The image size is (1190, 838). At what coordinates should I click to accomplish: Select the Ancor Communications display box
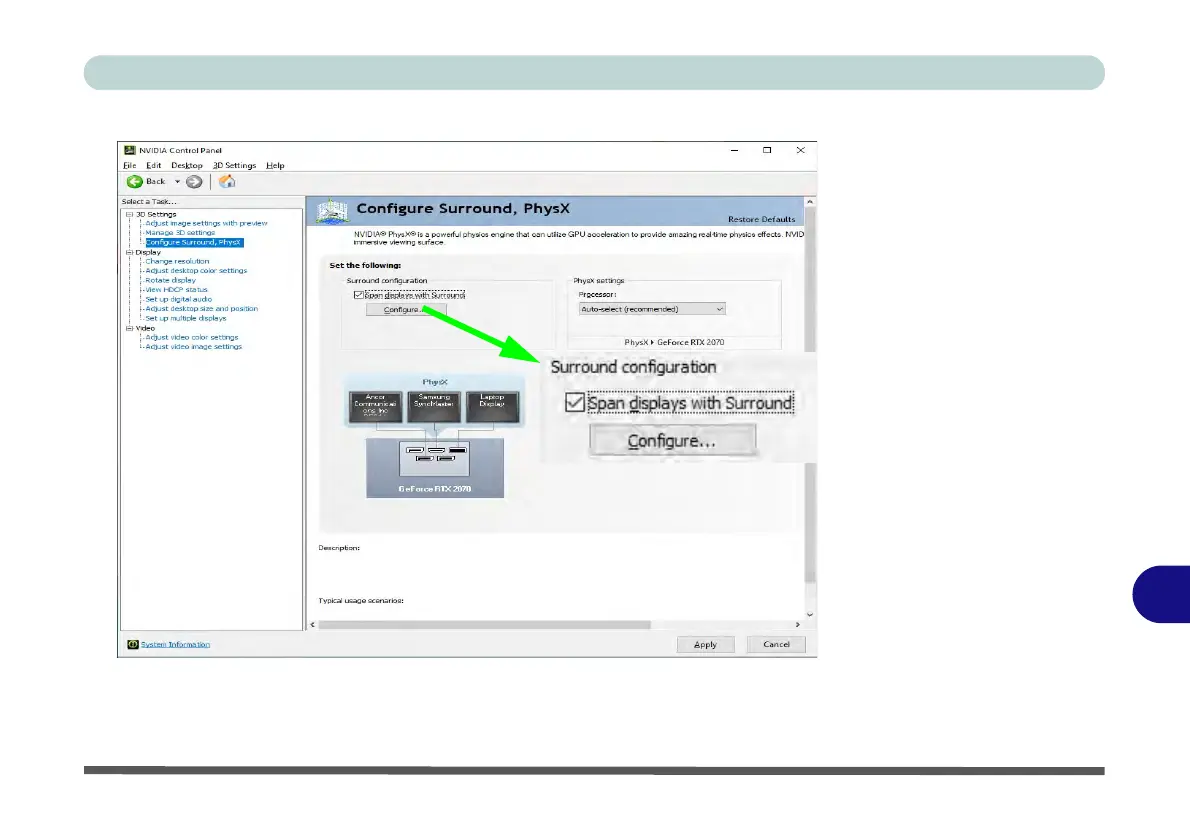coord(376,407)
